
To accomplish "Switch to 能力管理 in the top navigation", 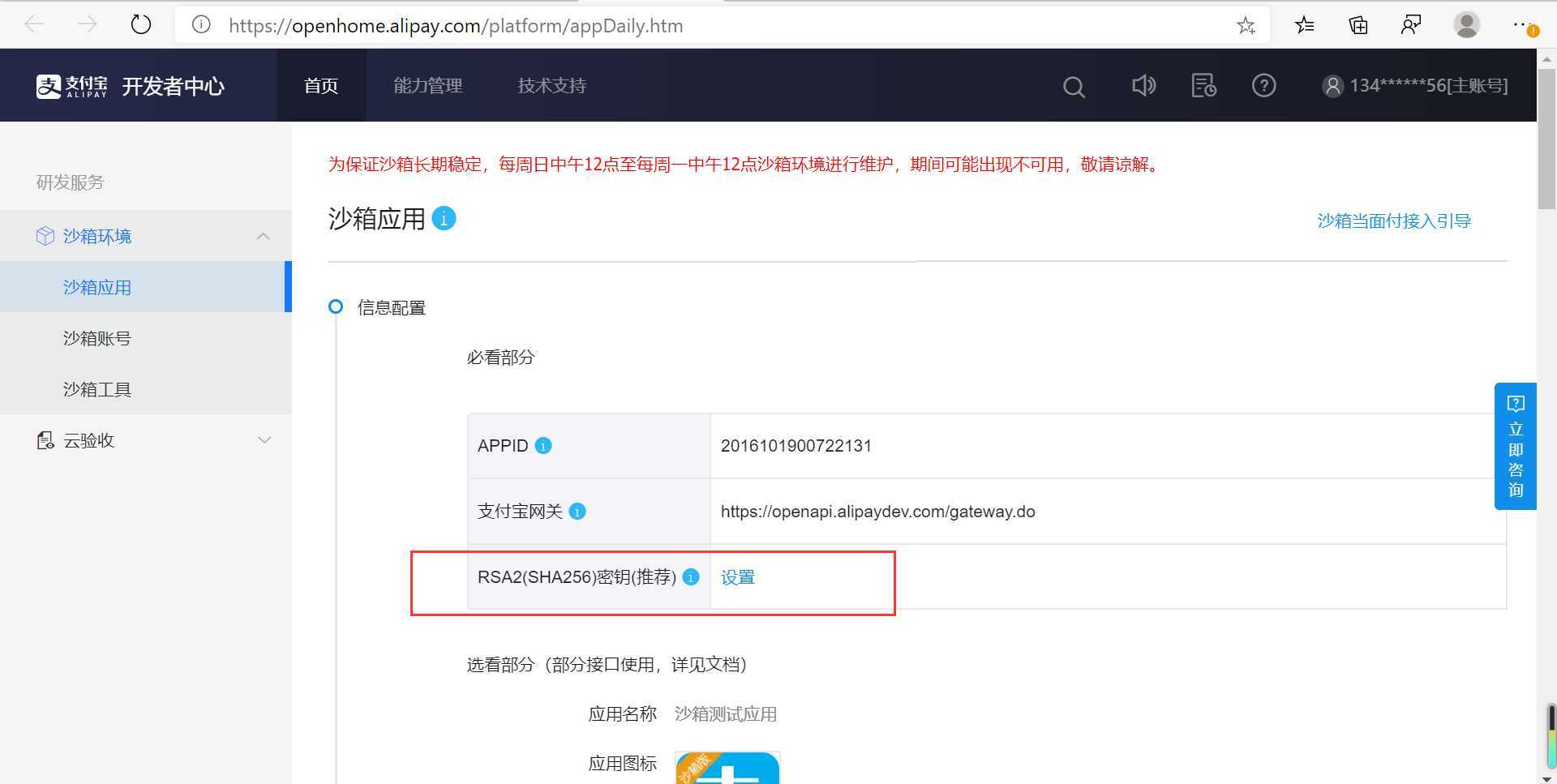I will 427,86.
